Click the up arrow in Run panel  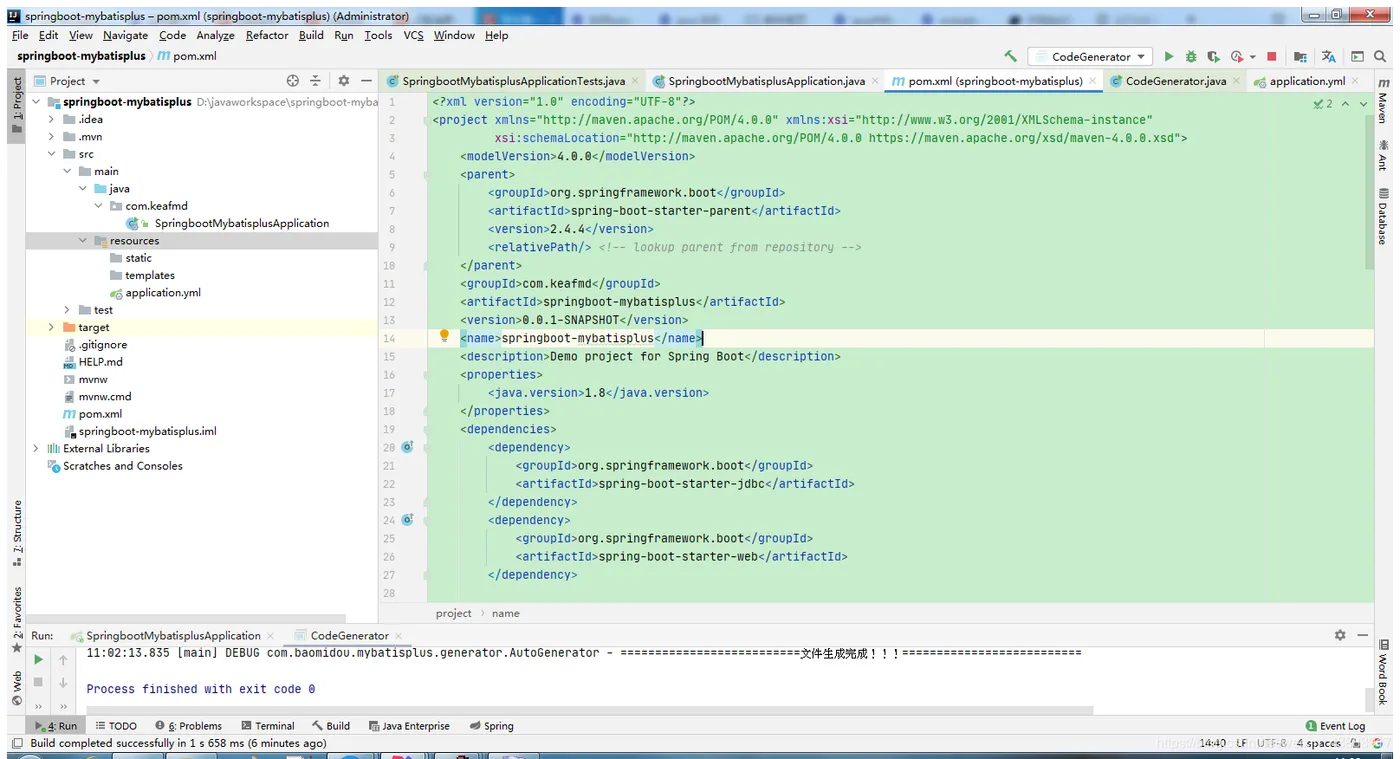(x=63, y=660)
